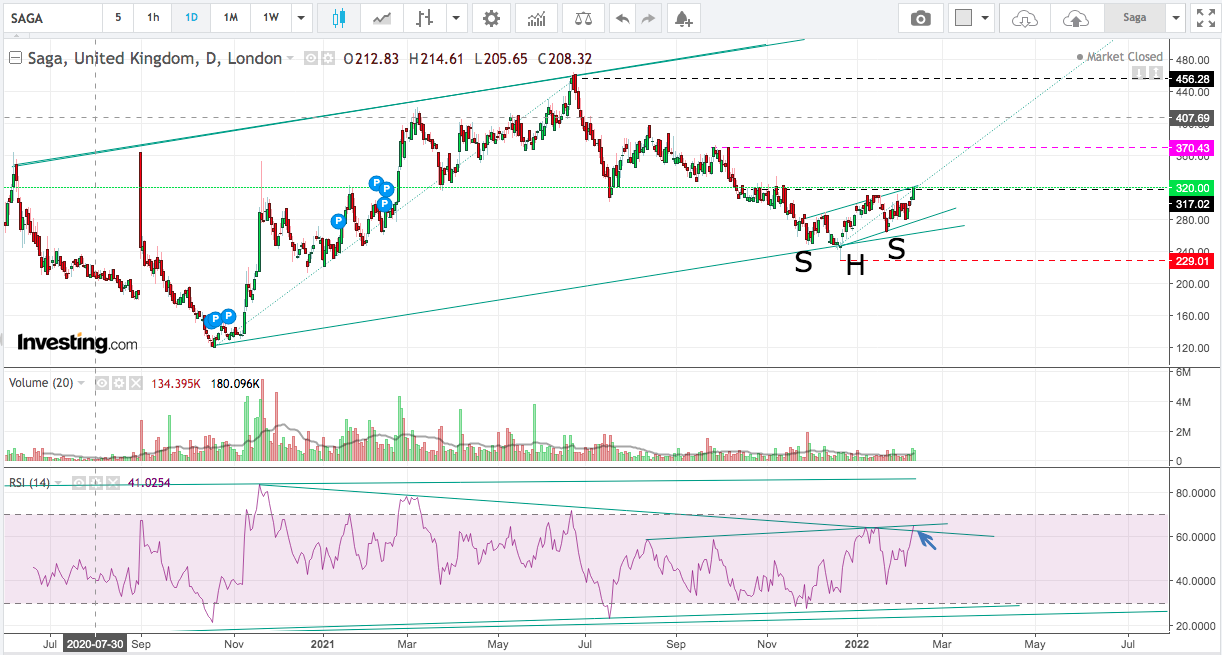
Task: Collapse the Saga legend with the minus box
Action: (14, 59)
